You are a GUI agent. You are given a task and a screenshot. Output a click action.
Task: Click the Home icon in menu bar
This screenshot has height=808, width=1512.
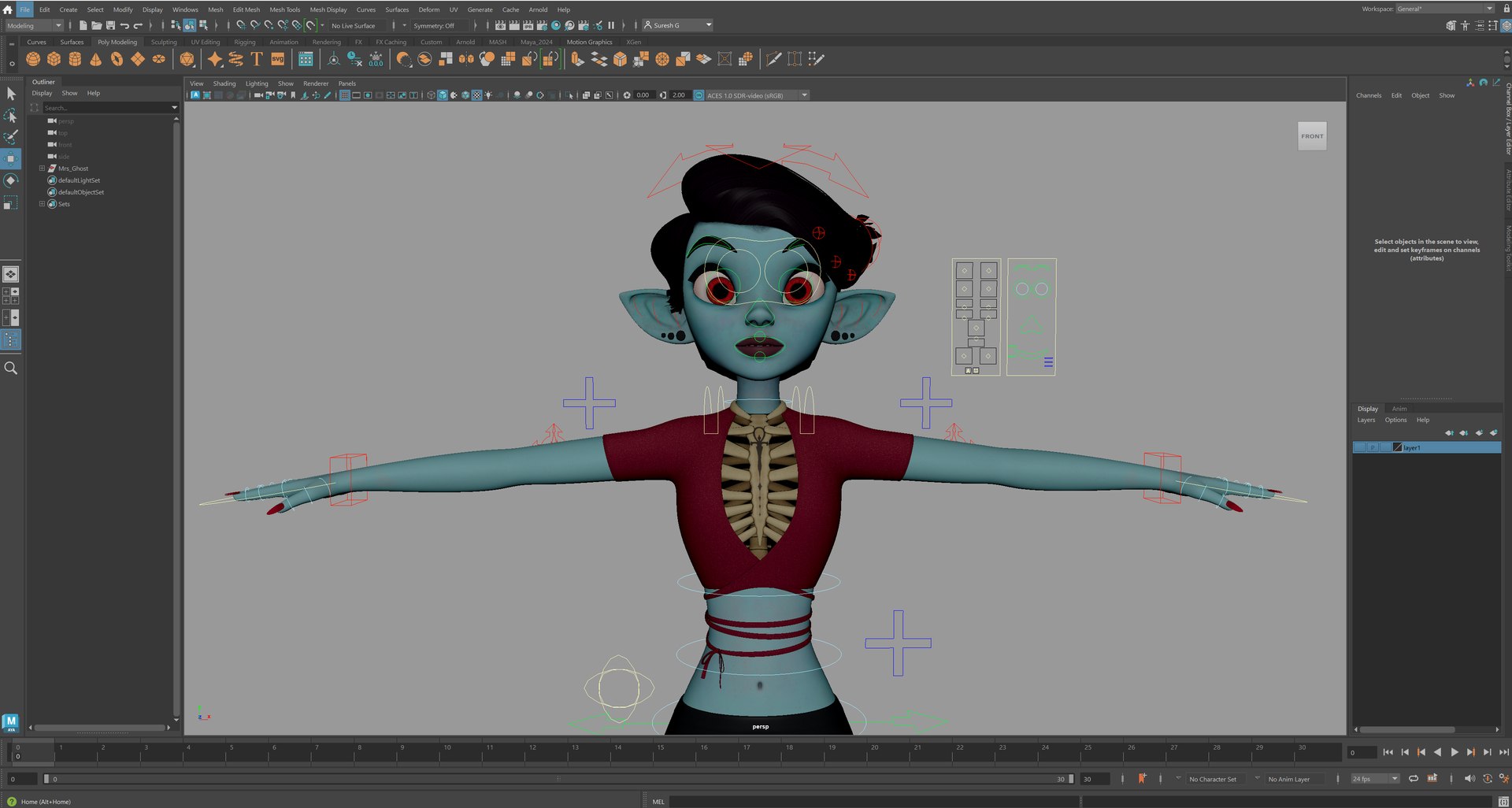coord(8,9)
